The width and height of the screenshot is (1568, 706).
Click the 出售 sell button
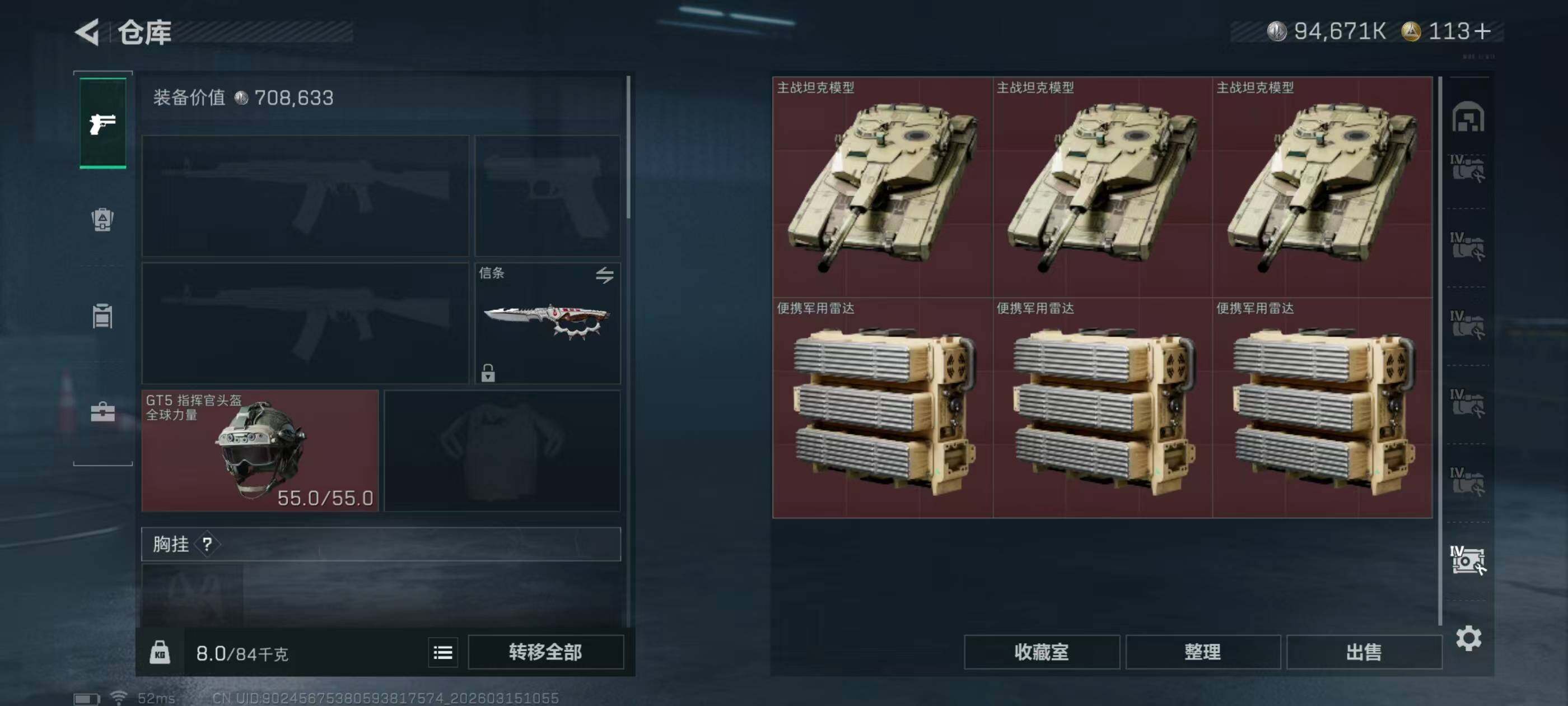click(x=1364, y=652)
